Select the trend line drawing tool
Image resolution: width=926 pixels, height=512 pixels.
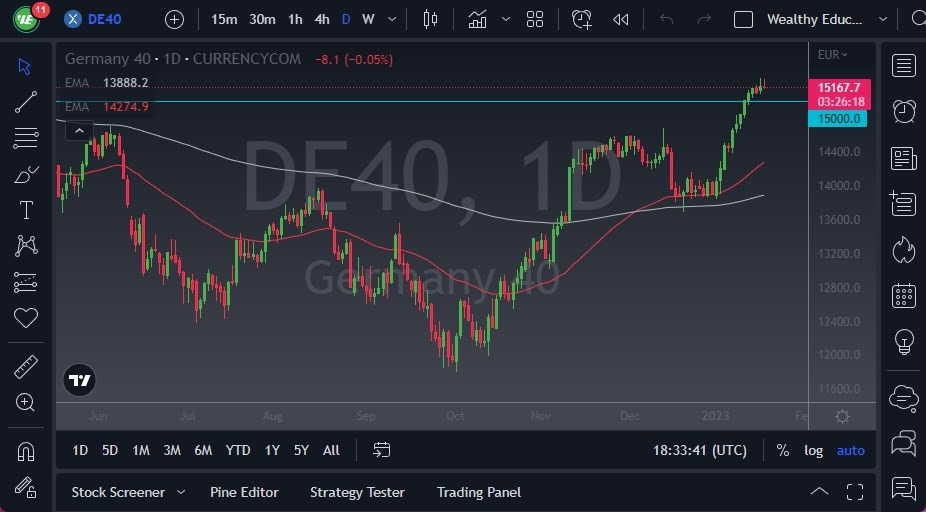(25, 102)
